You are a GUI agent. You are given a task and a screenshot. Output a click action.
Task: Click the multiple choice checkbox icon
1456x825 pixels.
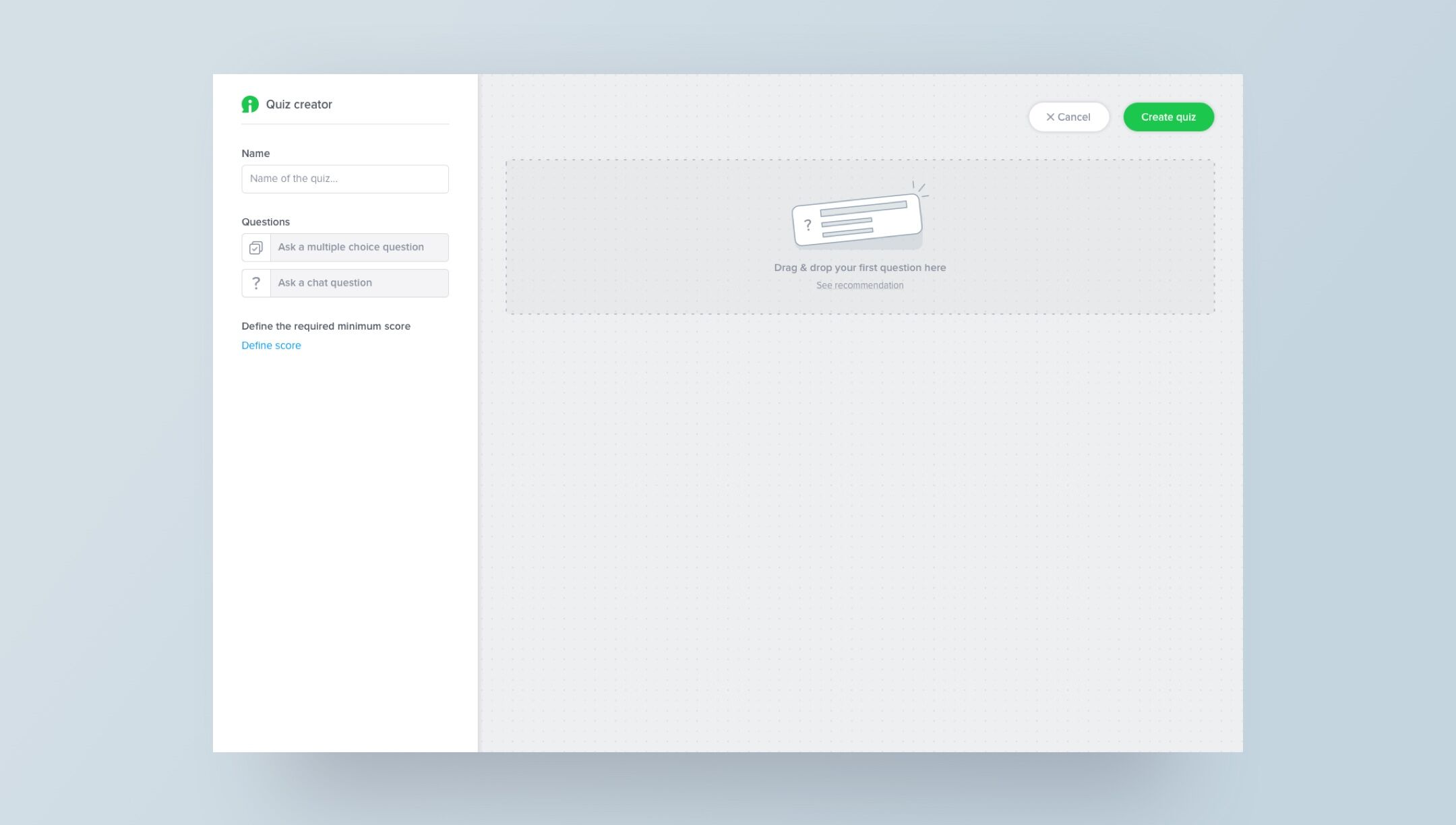coord(255,248)
